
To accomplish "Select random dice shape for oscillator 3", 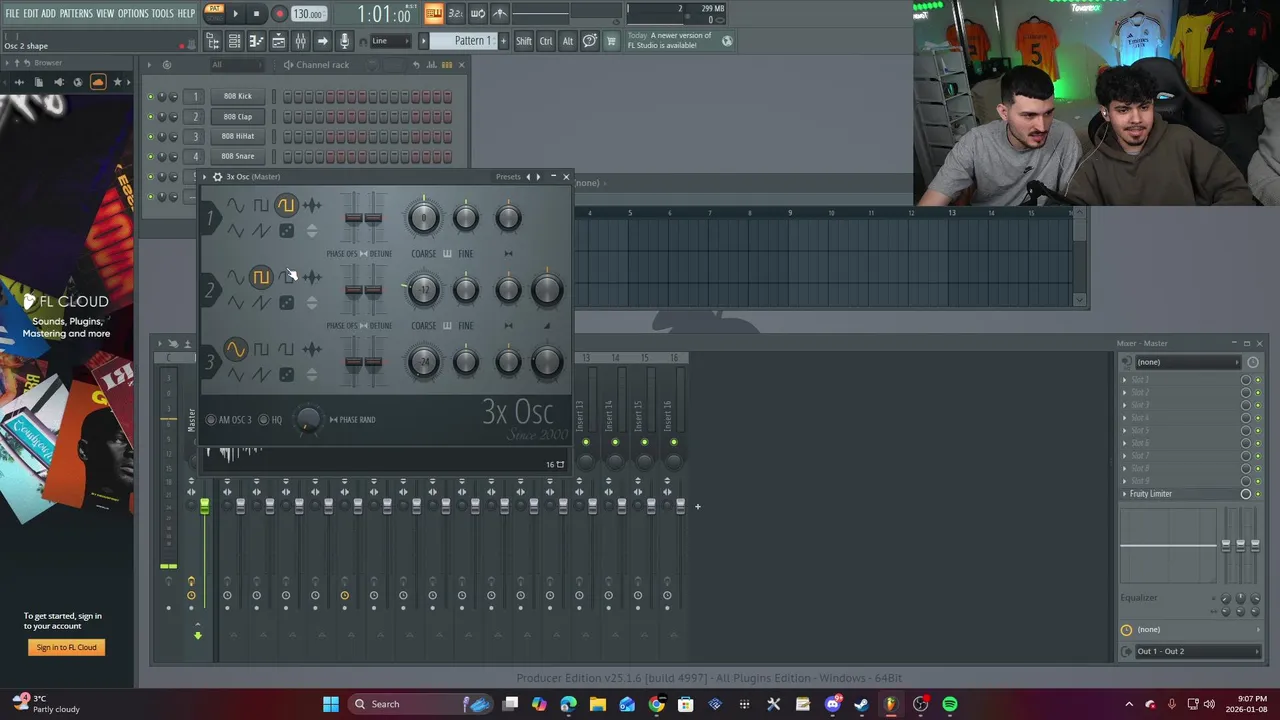I will click(287, 375).
